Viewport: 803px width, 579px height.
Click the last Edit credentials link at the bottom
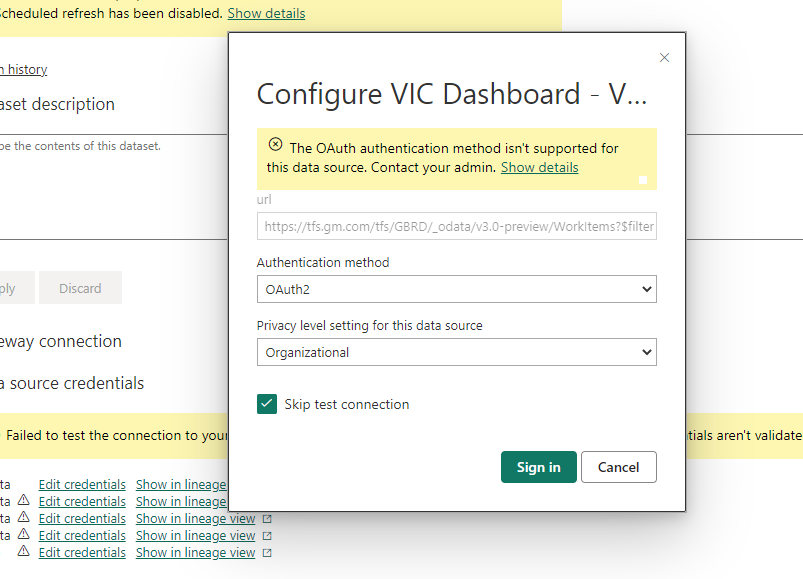82,552
